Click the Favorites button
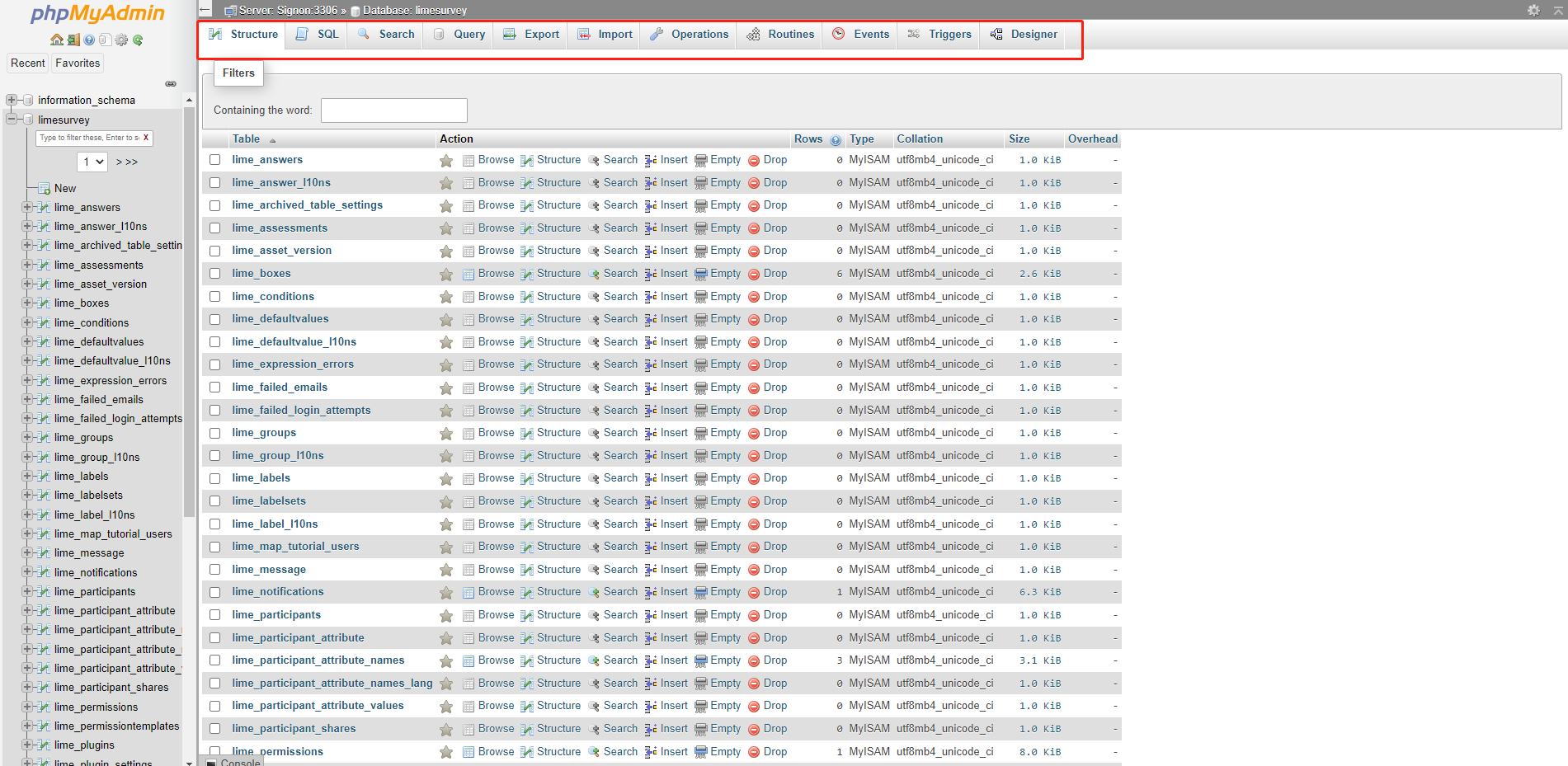 pyautogui.click(x=78, y=63)
